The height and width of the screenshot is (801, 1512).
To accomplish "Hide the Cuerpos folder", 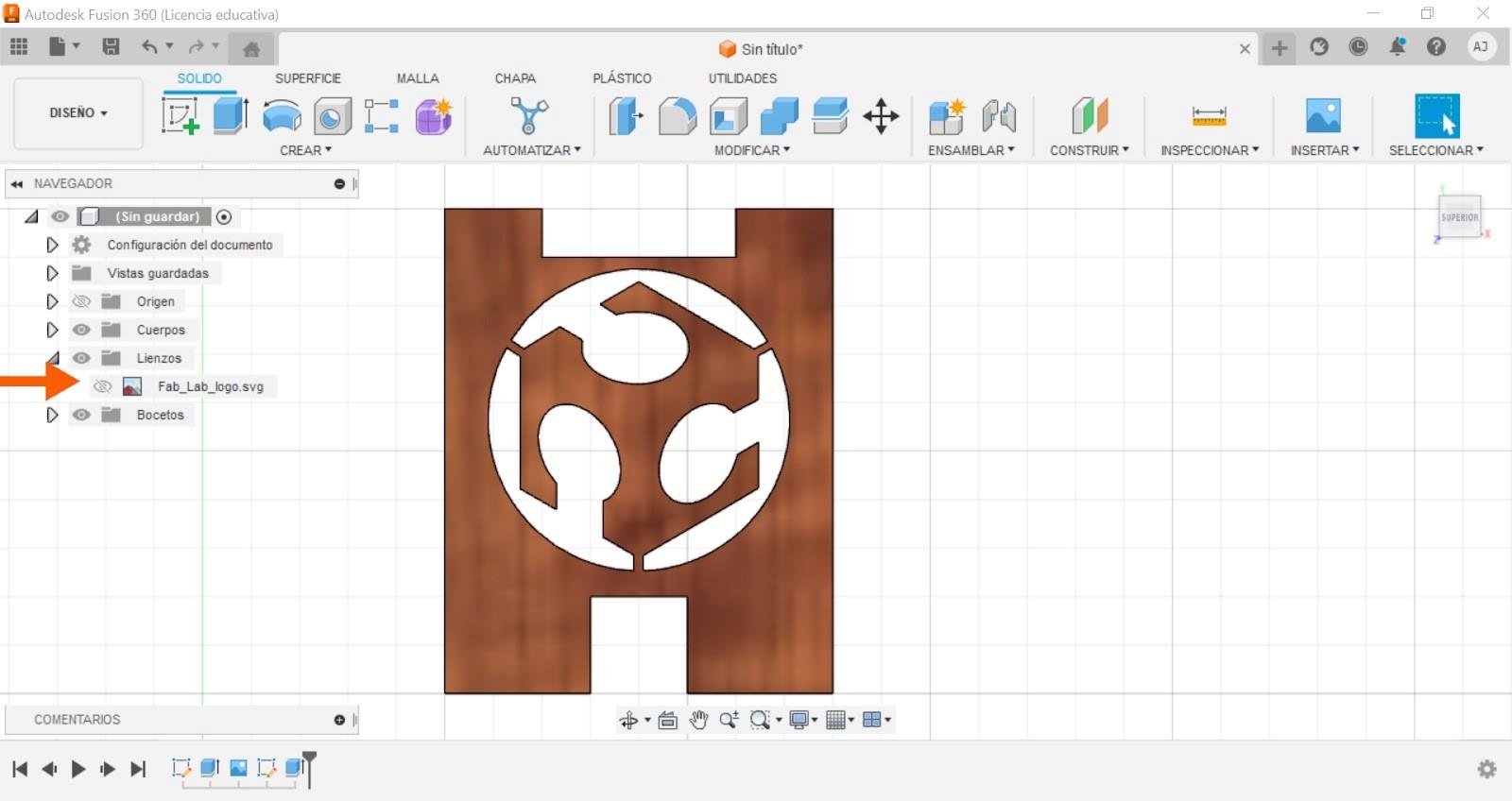I will [x=81, y=330].
